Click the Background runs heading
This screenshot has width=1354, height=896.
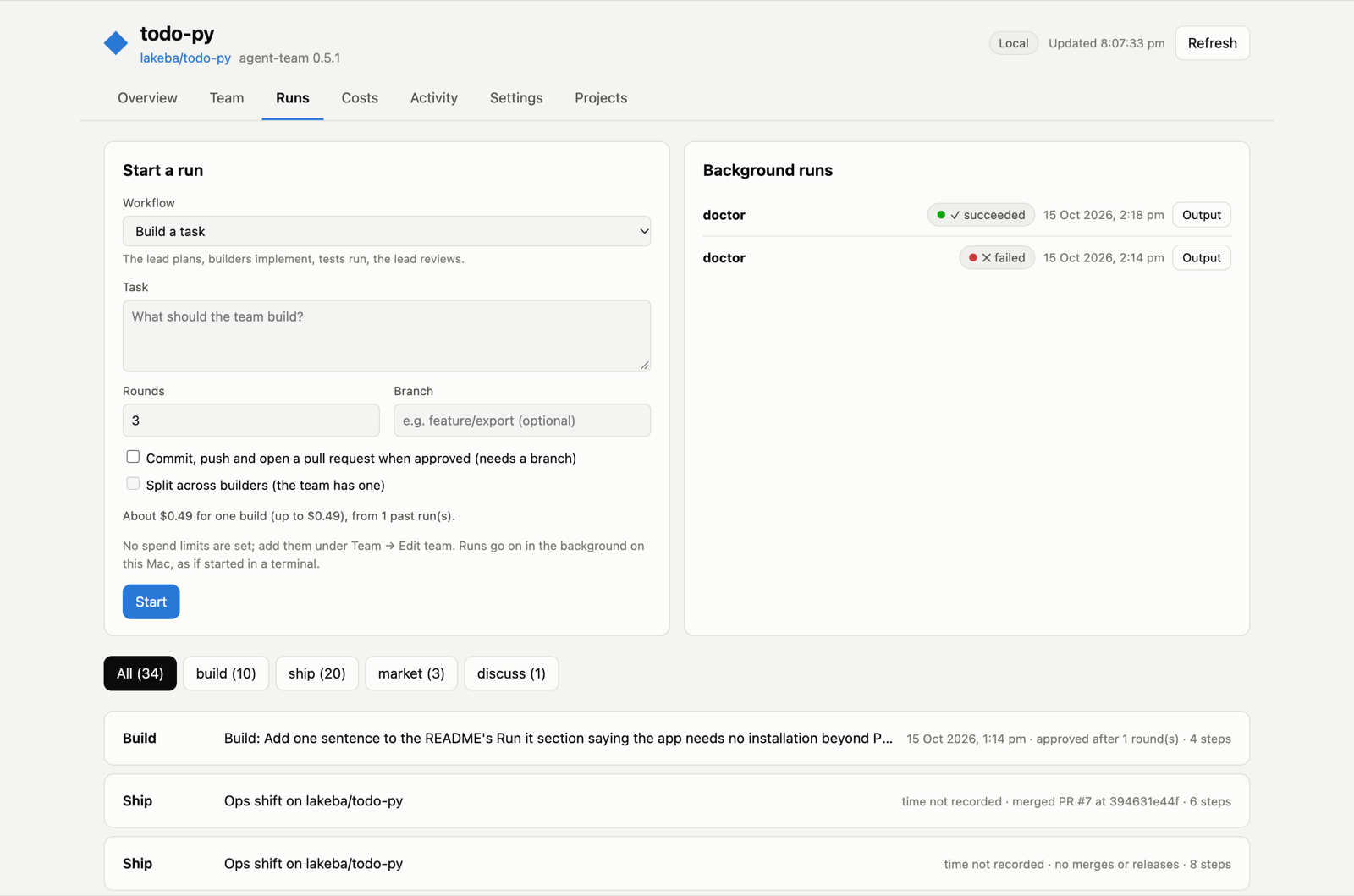(x=768, y=170)
